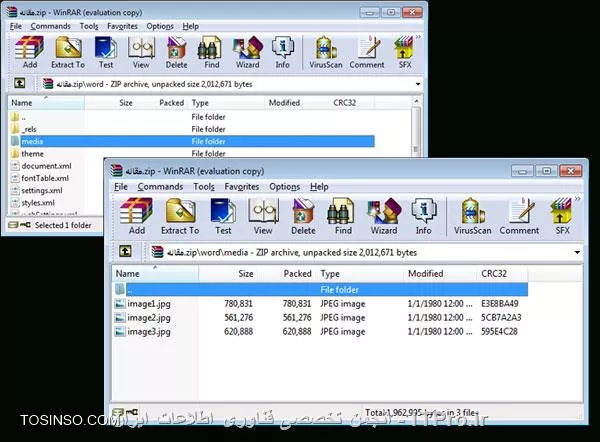Click Delete icon in front WinRAR window
600x442 pixels.
pyautogui.click(x=303, y=216)
